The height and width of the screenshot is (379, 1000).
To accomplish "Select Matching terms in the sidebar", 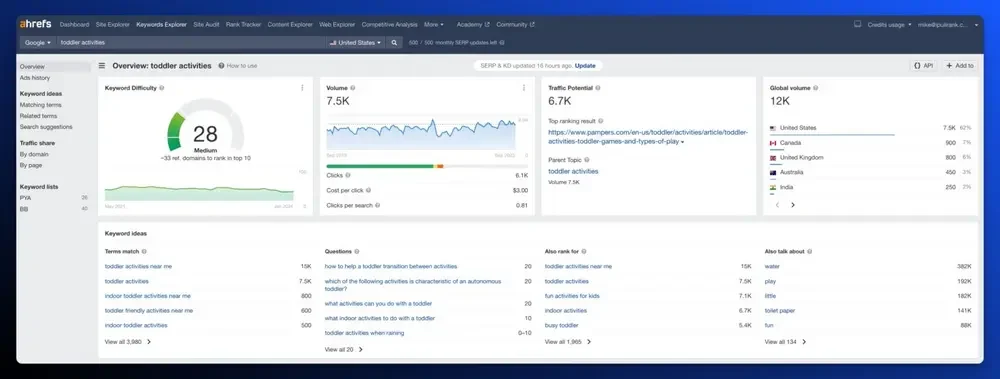I will 41,105.
